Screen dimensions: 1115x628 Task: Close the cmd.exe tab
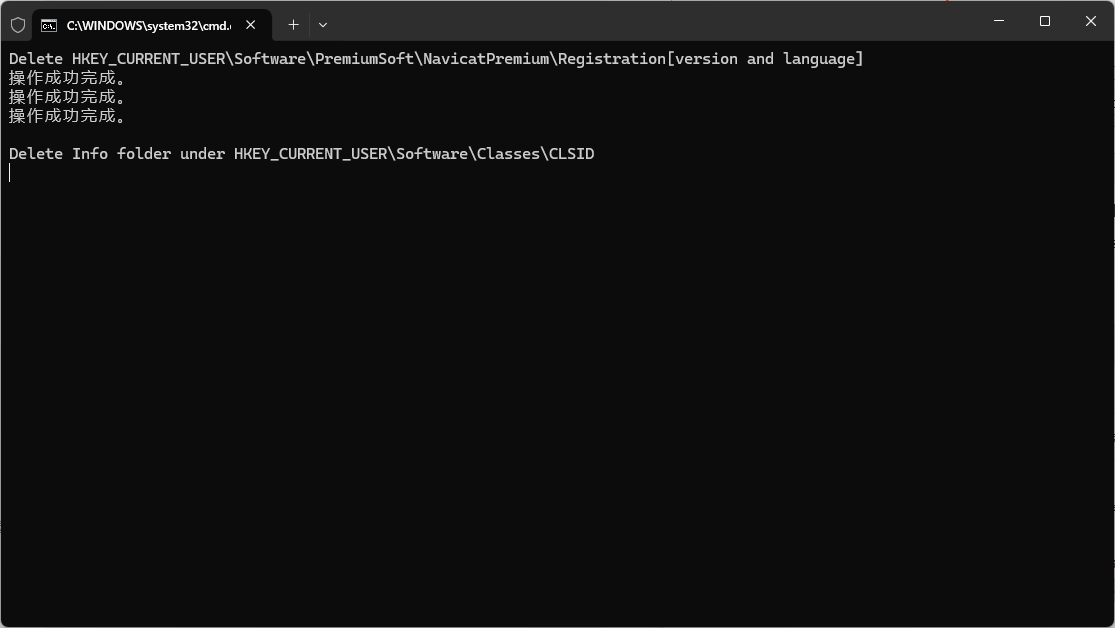pyautogui.click(x=250, y=25)
